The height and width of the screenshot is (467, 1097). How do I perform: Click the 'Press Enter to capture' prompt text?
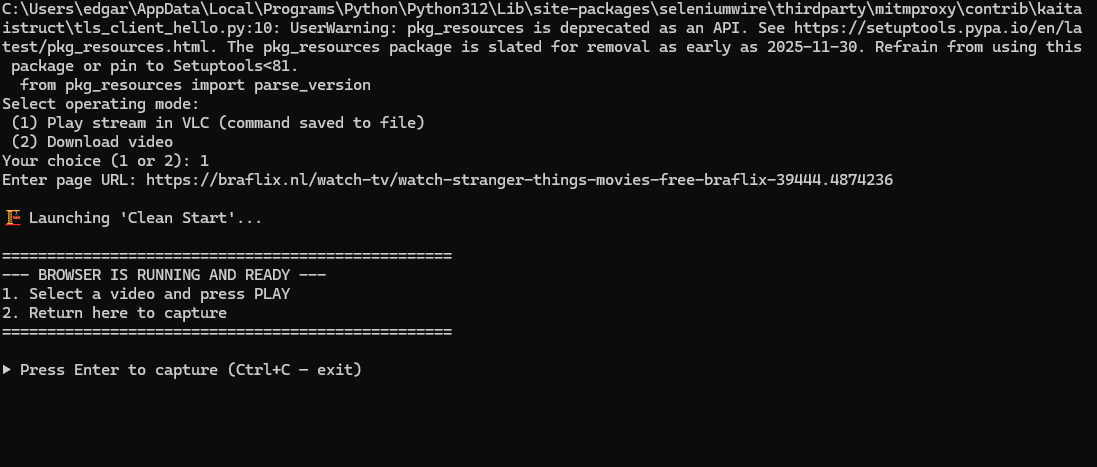(x=119, y=370)
